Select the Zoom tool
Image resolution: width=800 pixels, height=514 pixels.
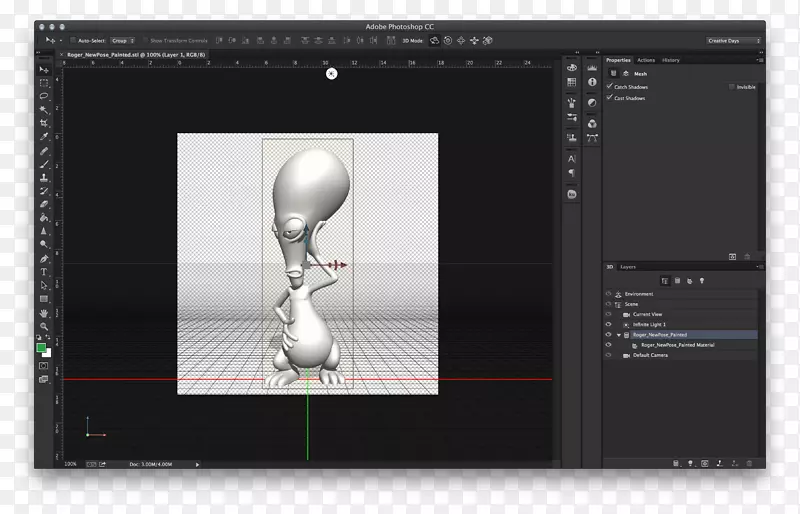pyautogui.click(x=44, y=326)
